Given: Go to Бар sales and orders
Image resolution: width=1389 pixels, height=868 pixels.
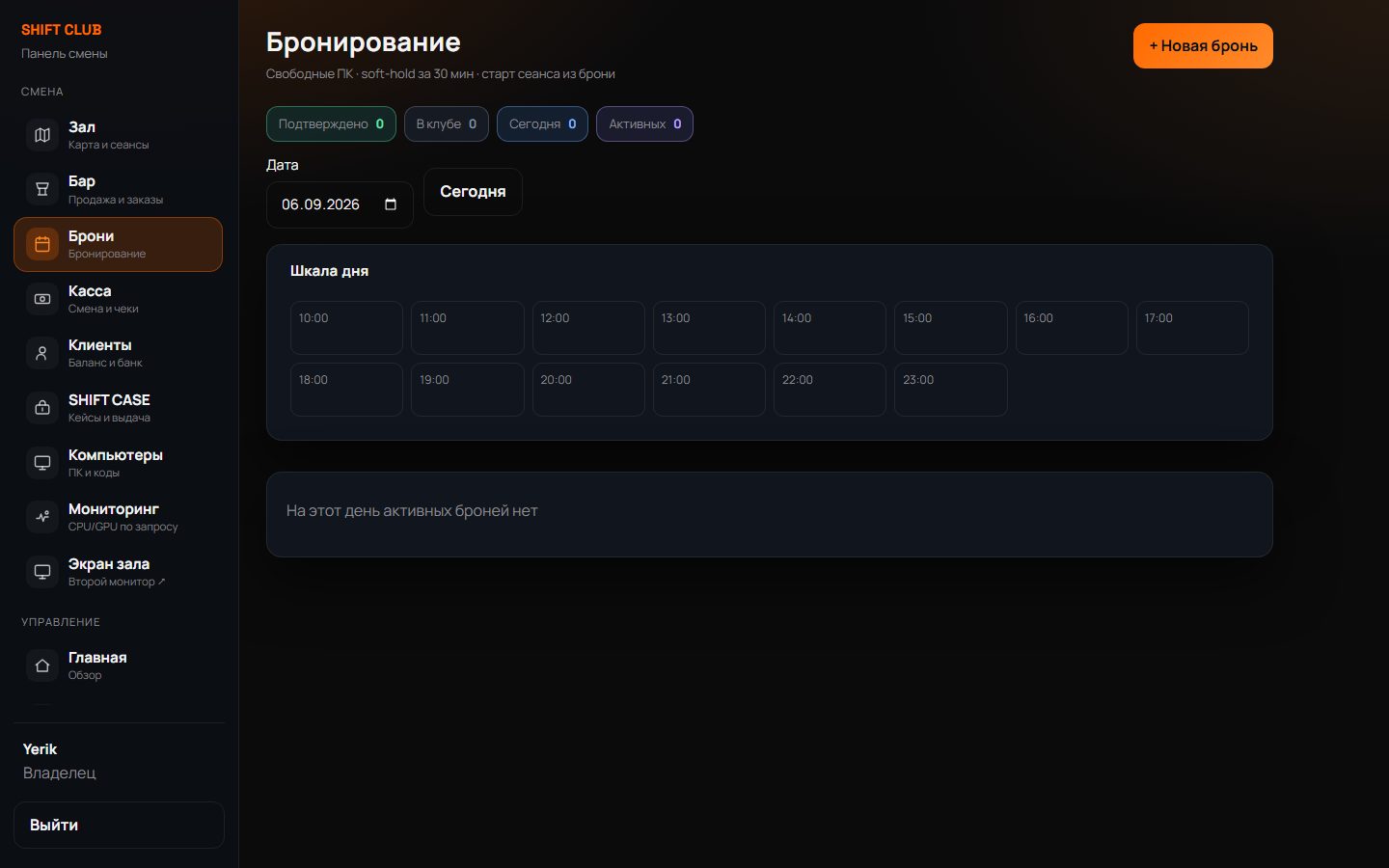Looking at the screenshot, I should (x=119, y=190).
